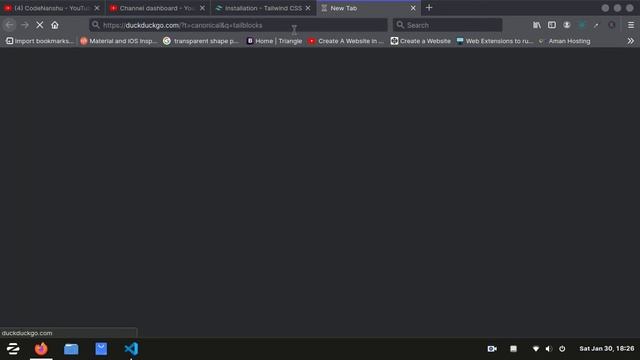This screenshot has width=640, height=360.
Task: Open the Aman Hosting bookmark
Action: 564,41
